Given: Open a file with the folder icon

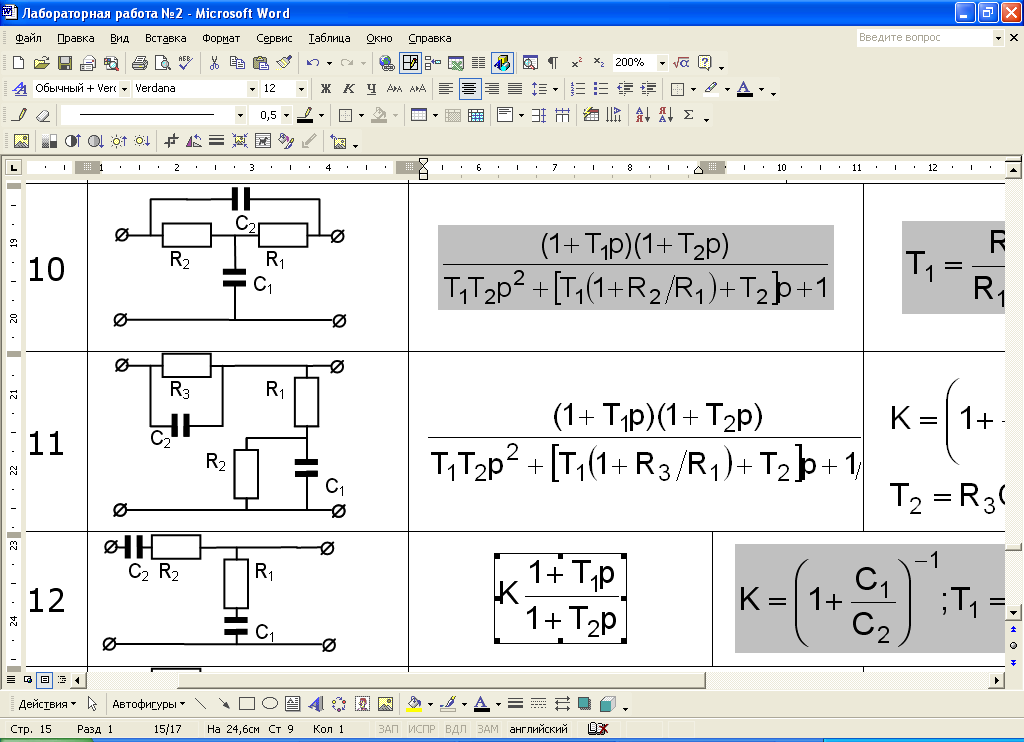Looking at the screenshot, I should [41, 63].
